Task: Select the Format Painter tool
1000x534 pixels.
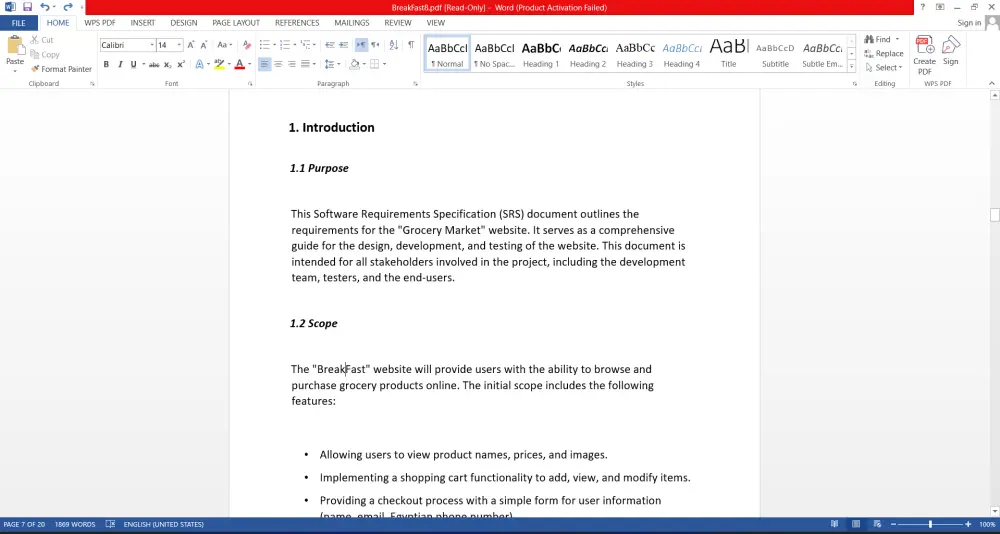Action: (x=61, y=69)
